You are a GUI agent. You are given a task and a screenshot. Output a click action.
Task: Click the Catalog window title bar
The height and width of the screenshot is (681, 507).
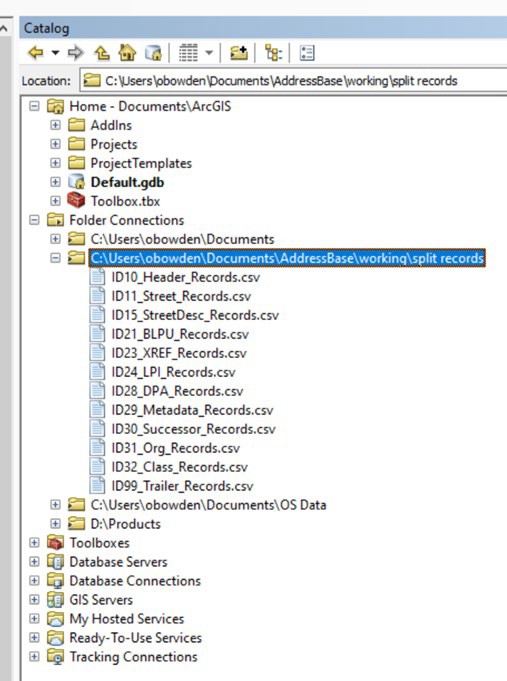263,28
